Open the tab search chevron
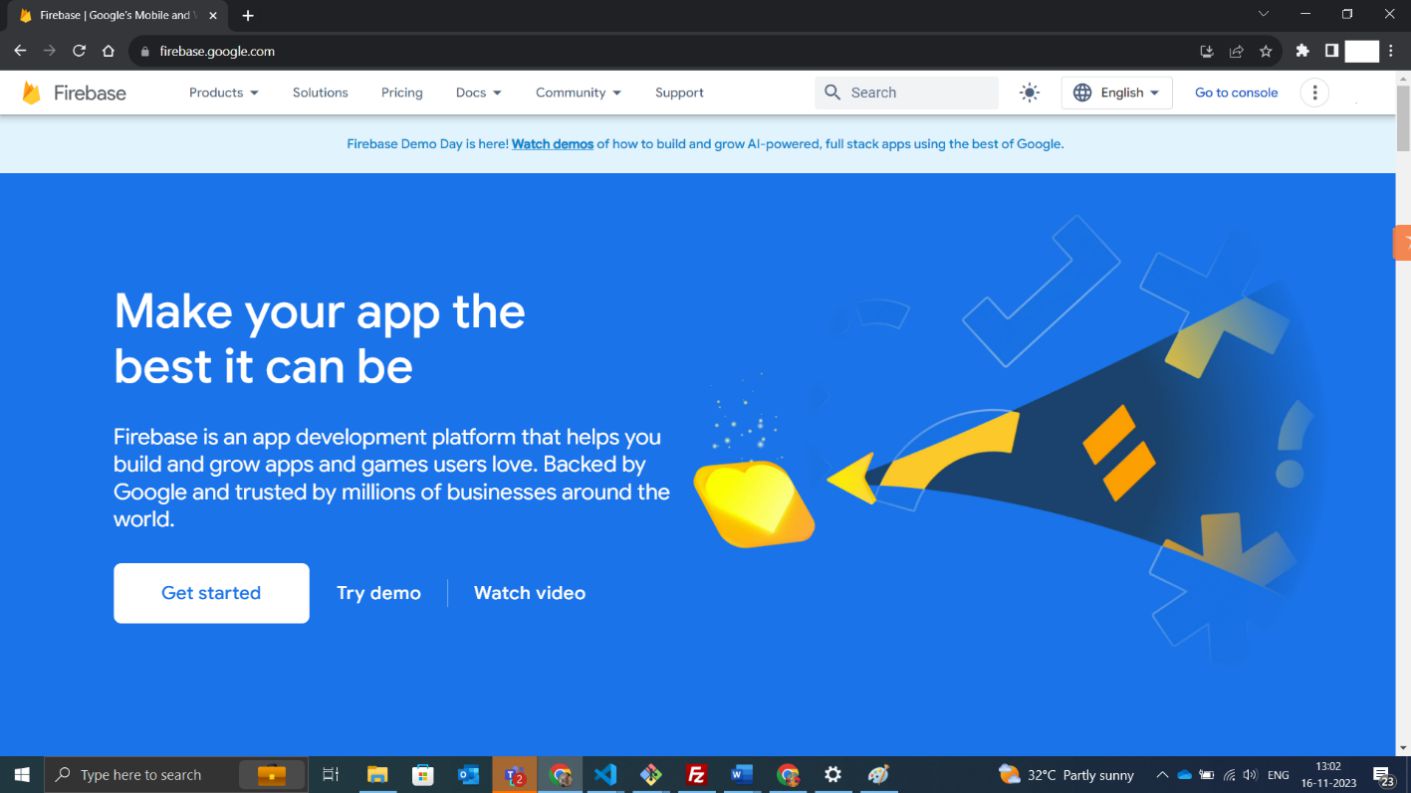 [1263, 14]
